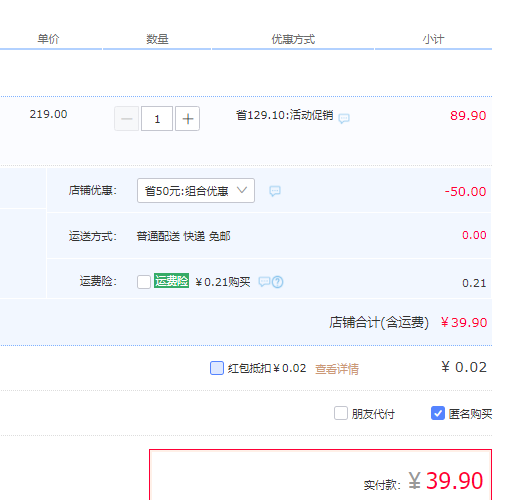The width and height of the screenshot is (515, 500).
Task: Click the quantity input field showing 1
Action: (157, 119)
